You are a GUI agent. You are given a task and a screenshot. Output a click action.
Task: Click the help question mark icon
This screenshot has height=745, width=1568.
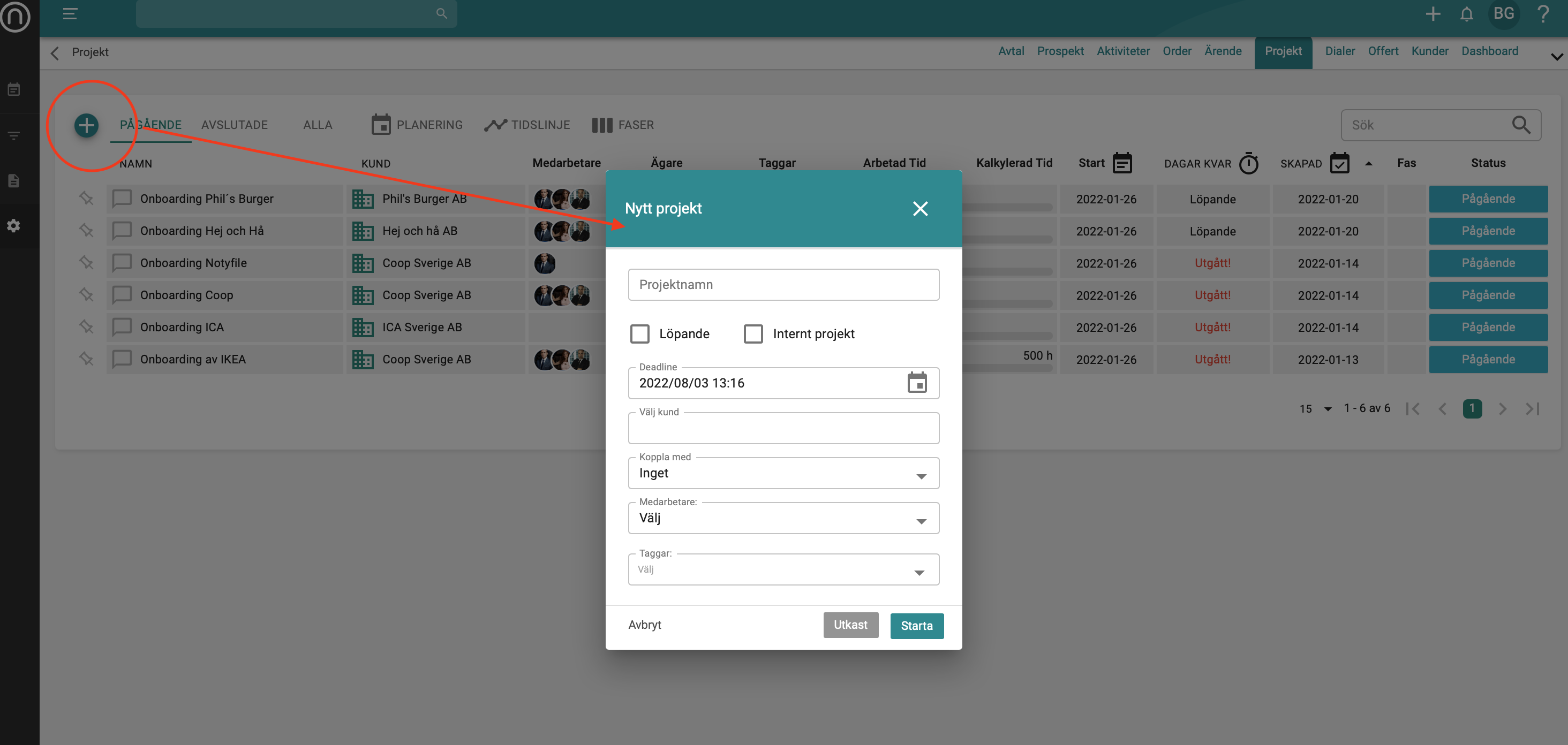click(1542, 13)
